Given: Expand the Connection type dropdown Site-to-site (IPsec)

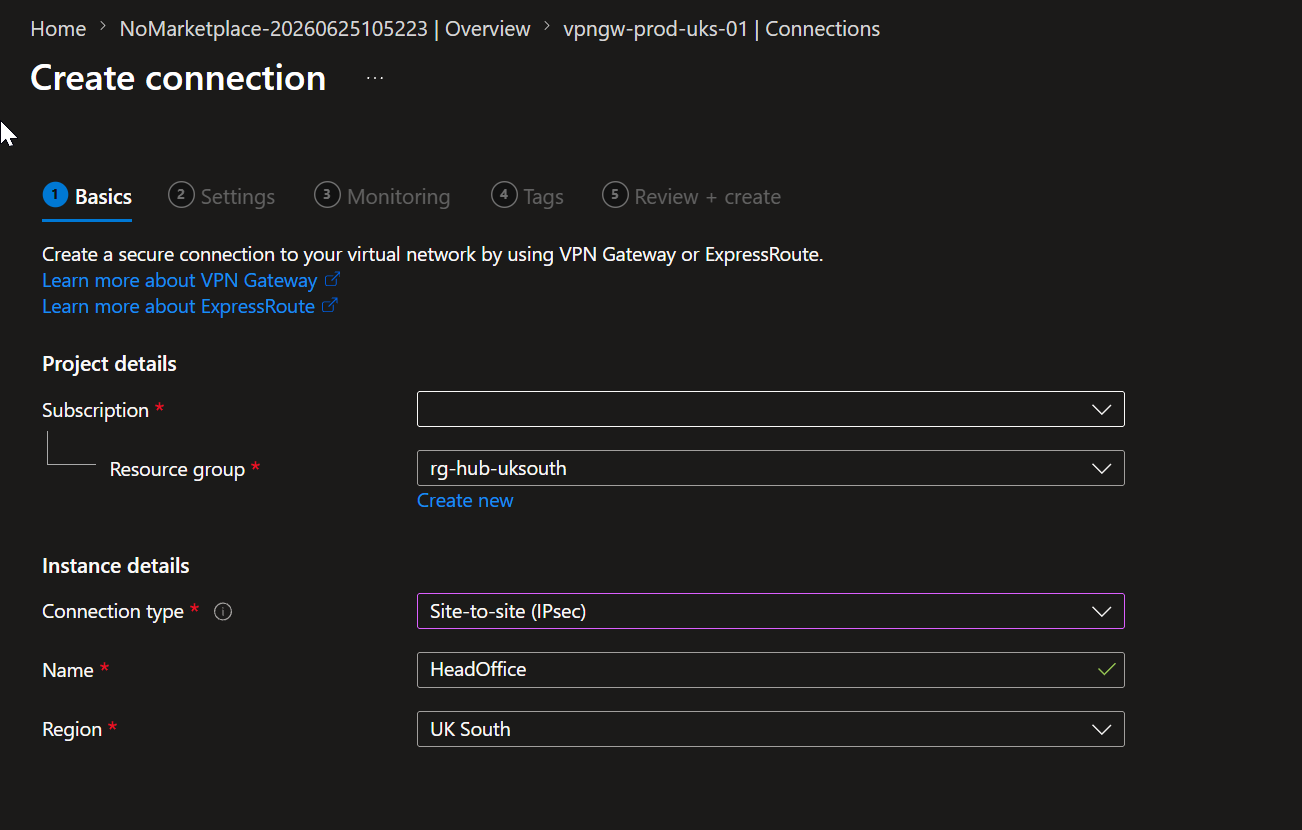Looking at the screenshot, I should [770, 611].
